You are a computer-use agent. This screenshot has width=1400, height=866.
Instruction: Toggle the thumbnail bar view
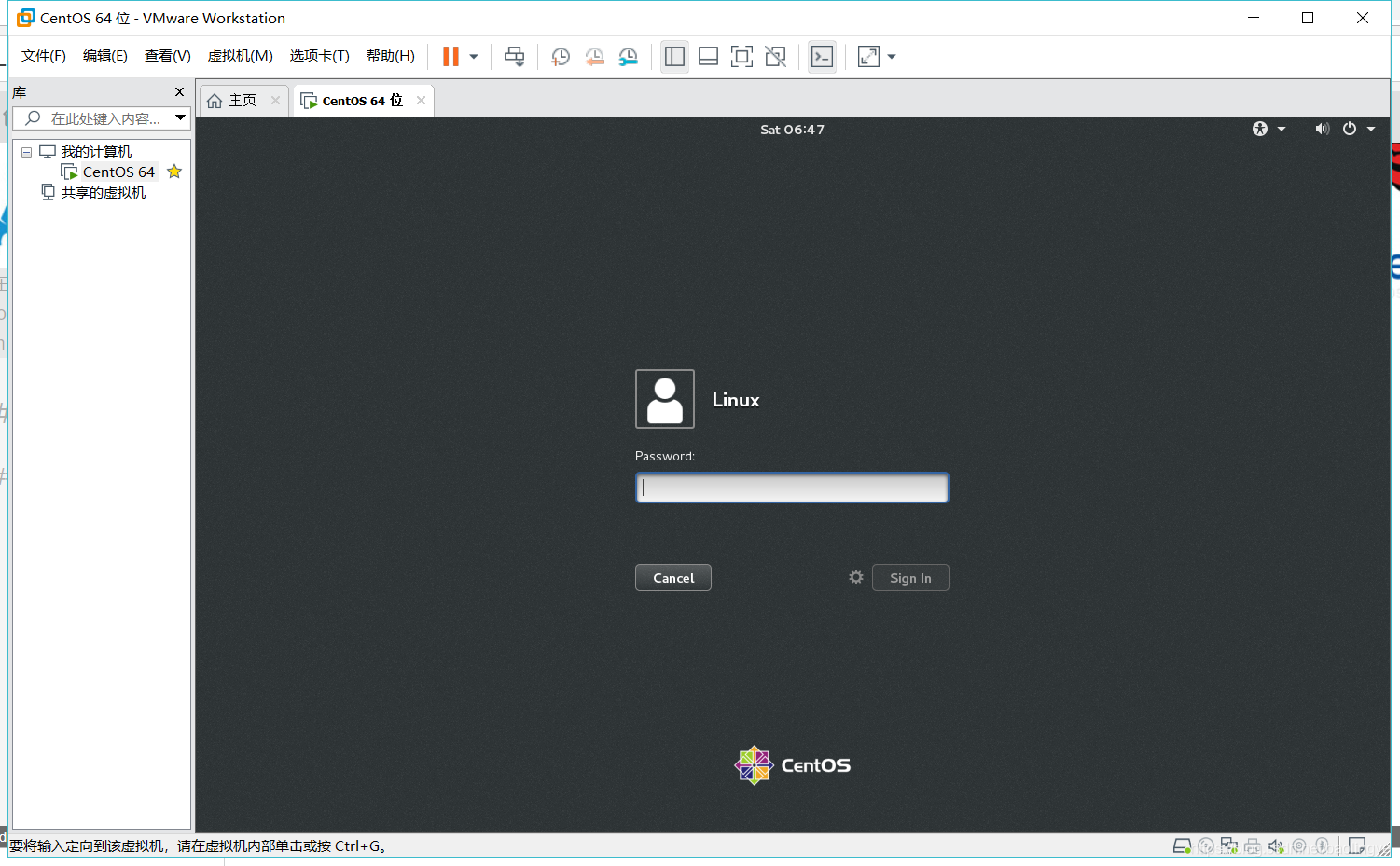tap(708, 57)
